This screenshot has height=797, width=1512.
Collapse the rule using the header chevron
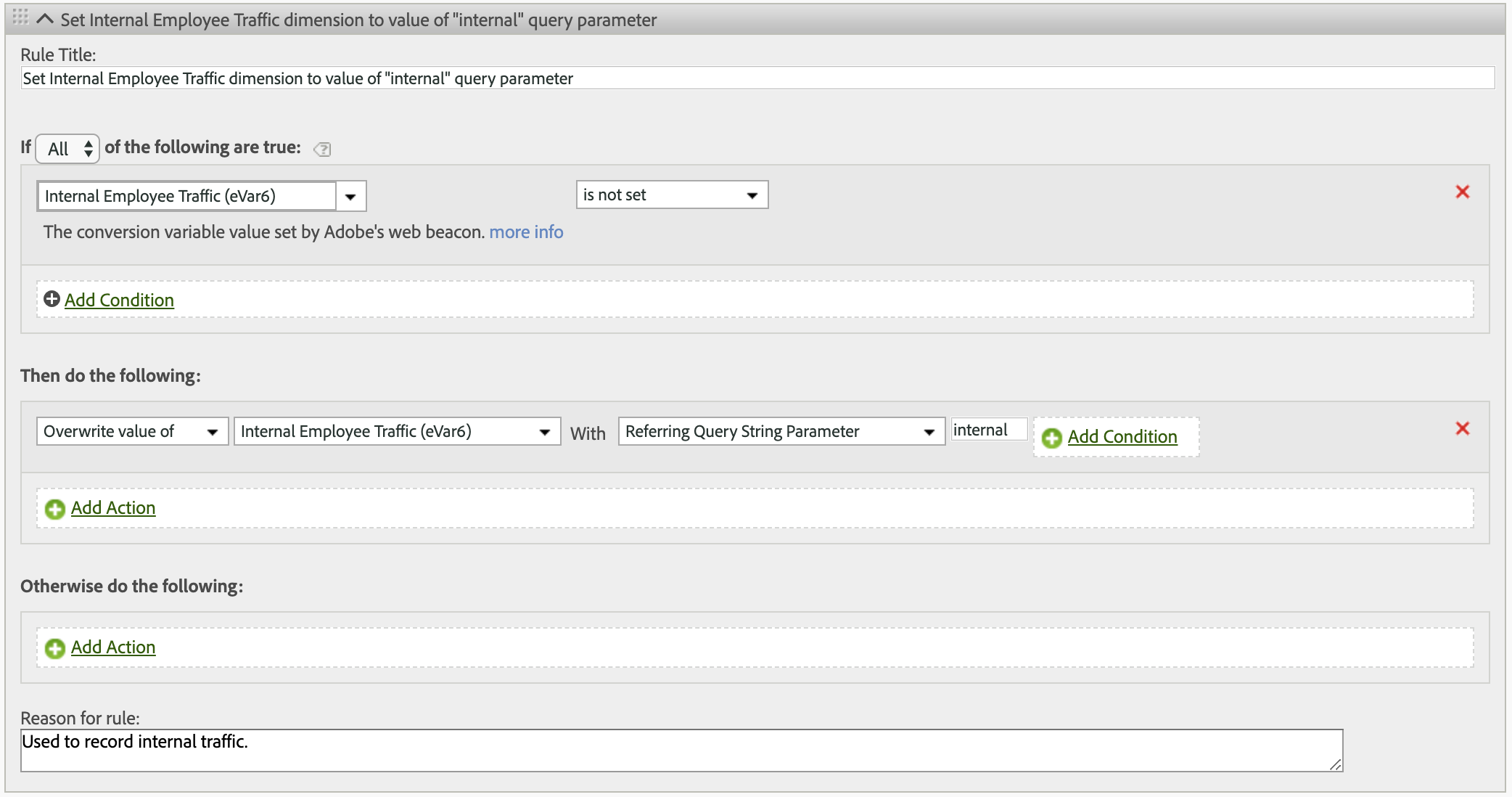coord(45,19)
